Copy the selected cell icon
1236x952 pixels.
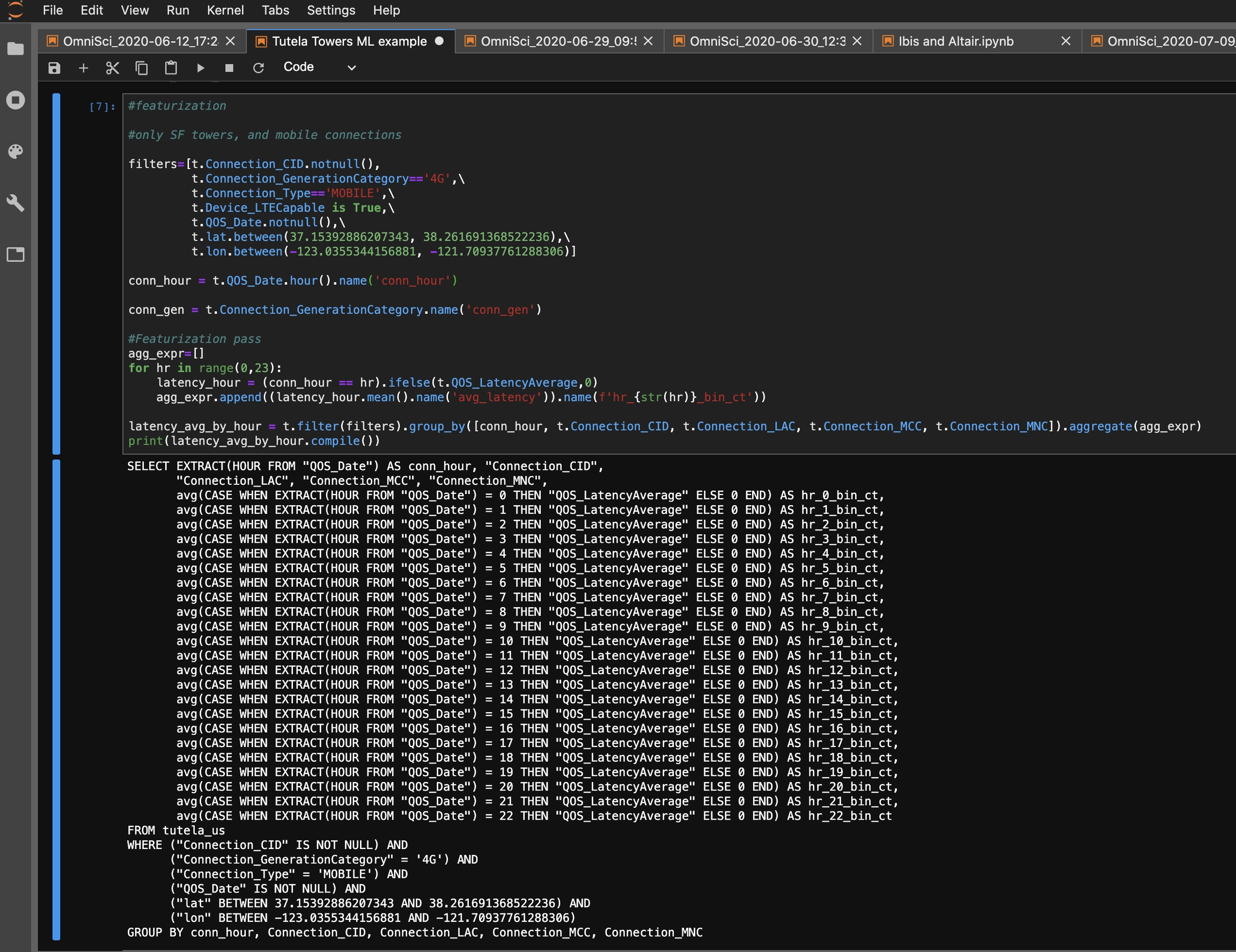point(142,68)
